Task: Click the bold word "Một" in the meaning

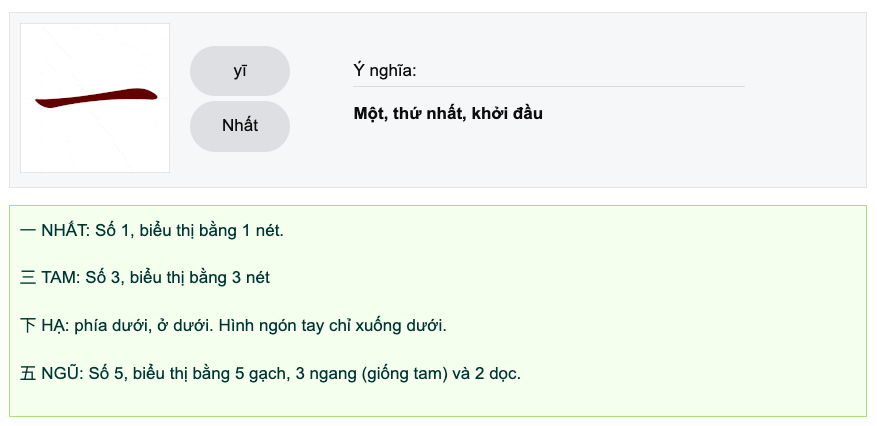Action: click(x=369, y=113)
